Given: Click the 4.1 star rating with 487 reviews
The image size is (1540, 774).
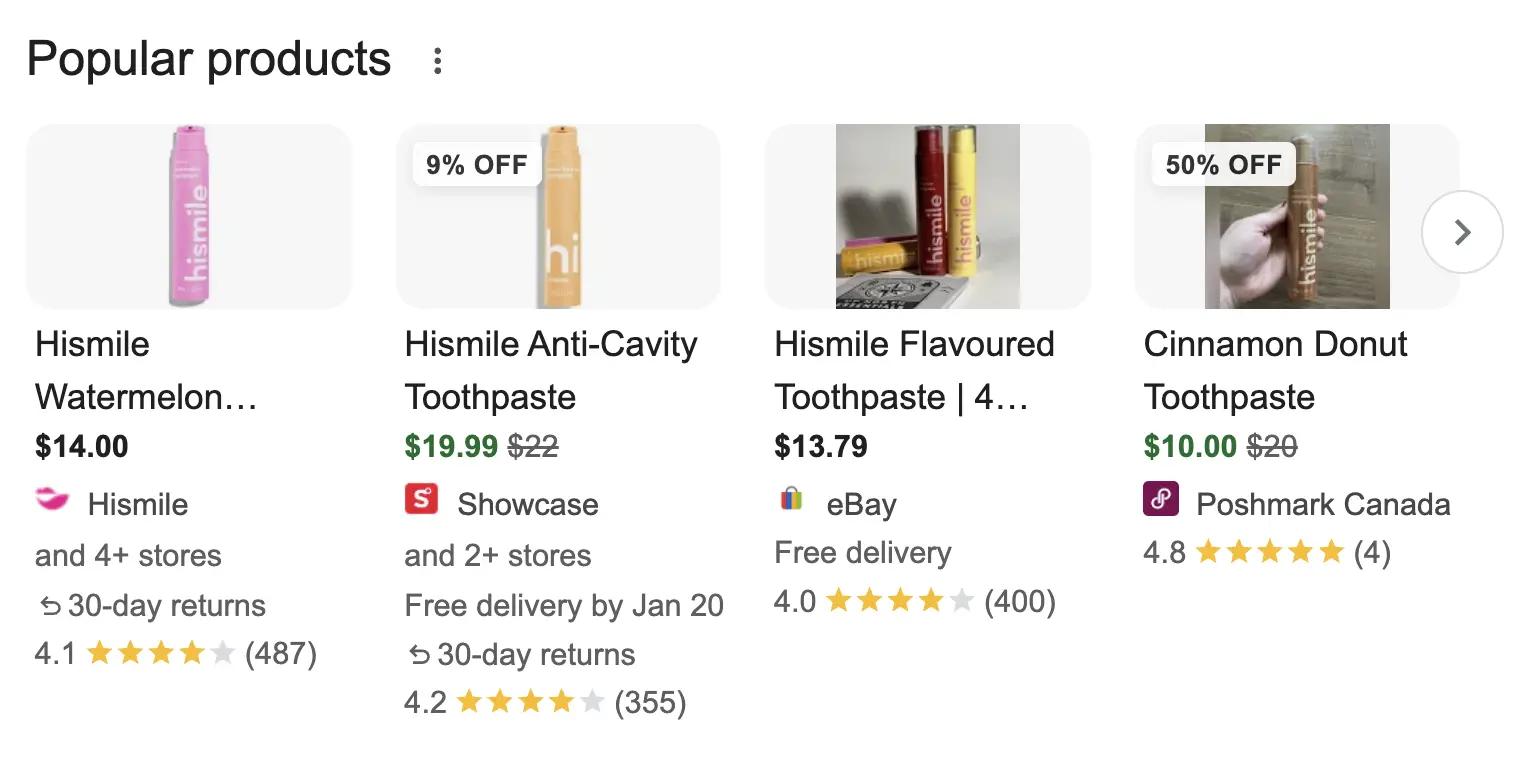Looking at the screenshot, I should coord(176,652).
